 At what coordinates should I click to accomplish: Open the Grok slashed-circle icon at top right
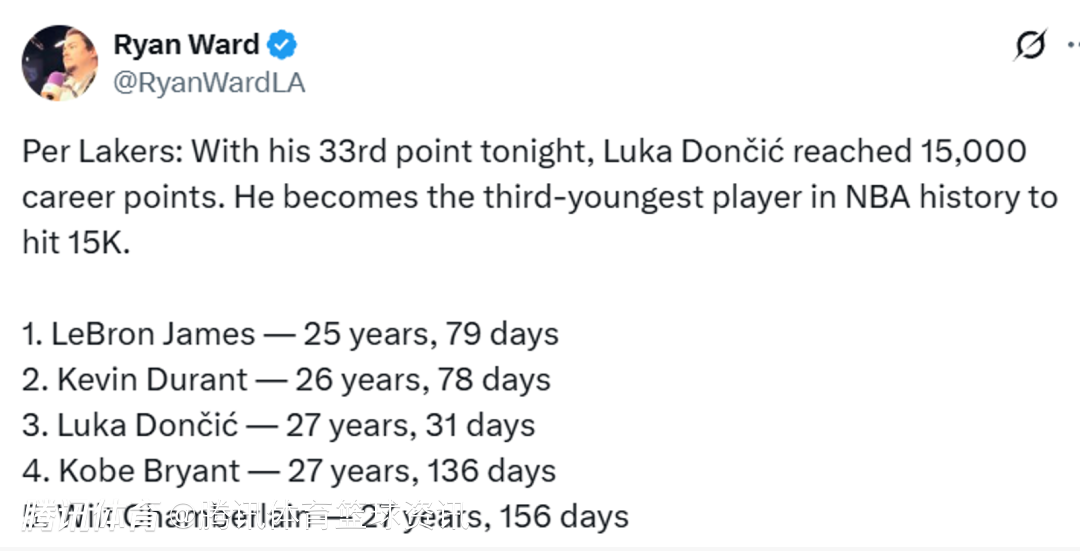click(1030, 45)
